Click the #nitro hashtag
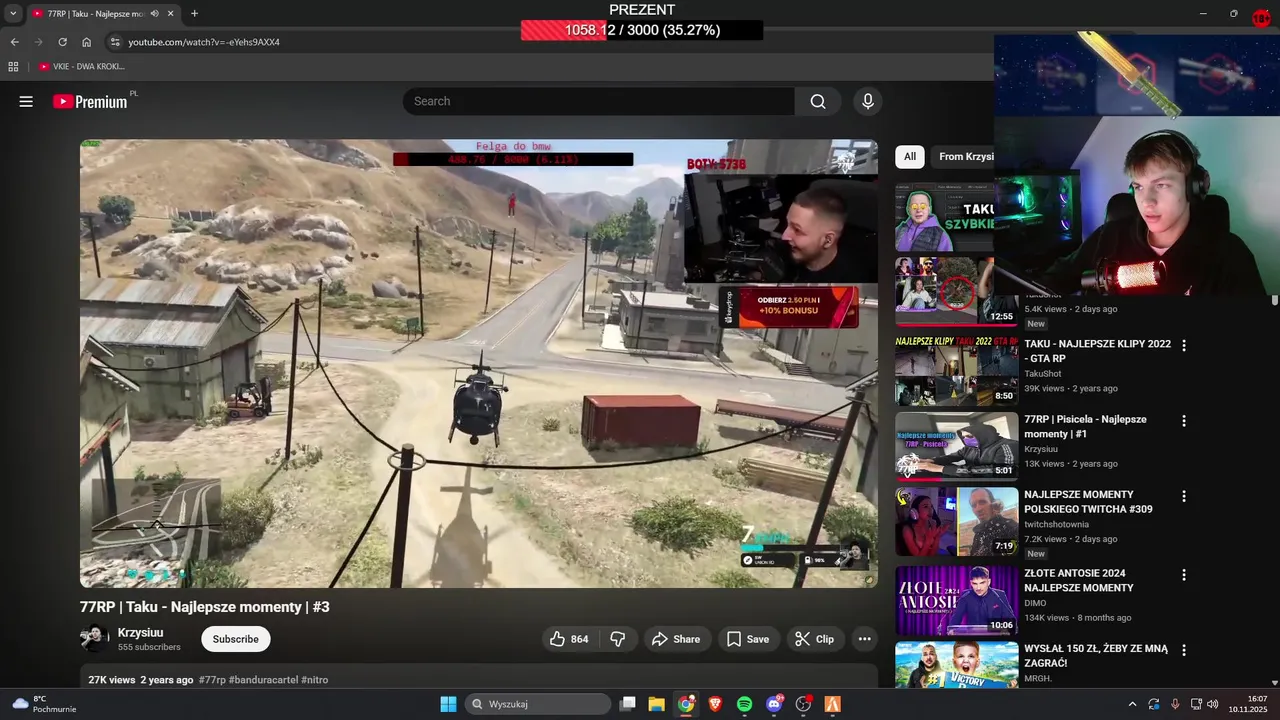1280x720 pixels. click(x=314, y=680)
